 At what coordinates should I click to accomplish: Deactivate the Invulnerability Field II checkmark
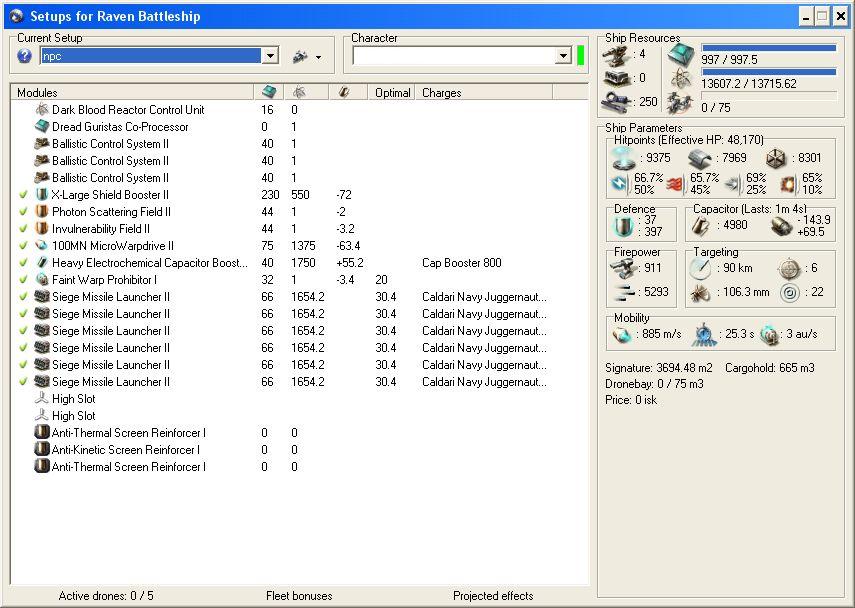[x=23, y=229]
